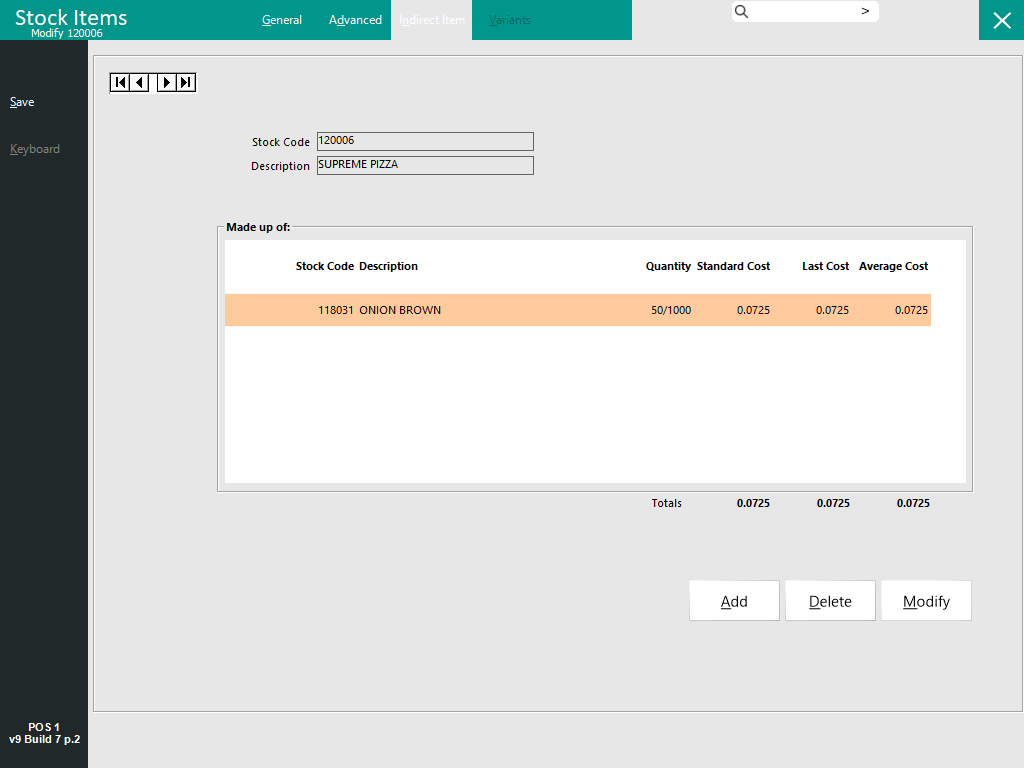
Task: Click Last Cost column header
Action: point(825,266)
